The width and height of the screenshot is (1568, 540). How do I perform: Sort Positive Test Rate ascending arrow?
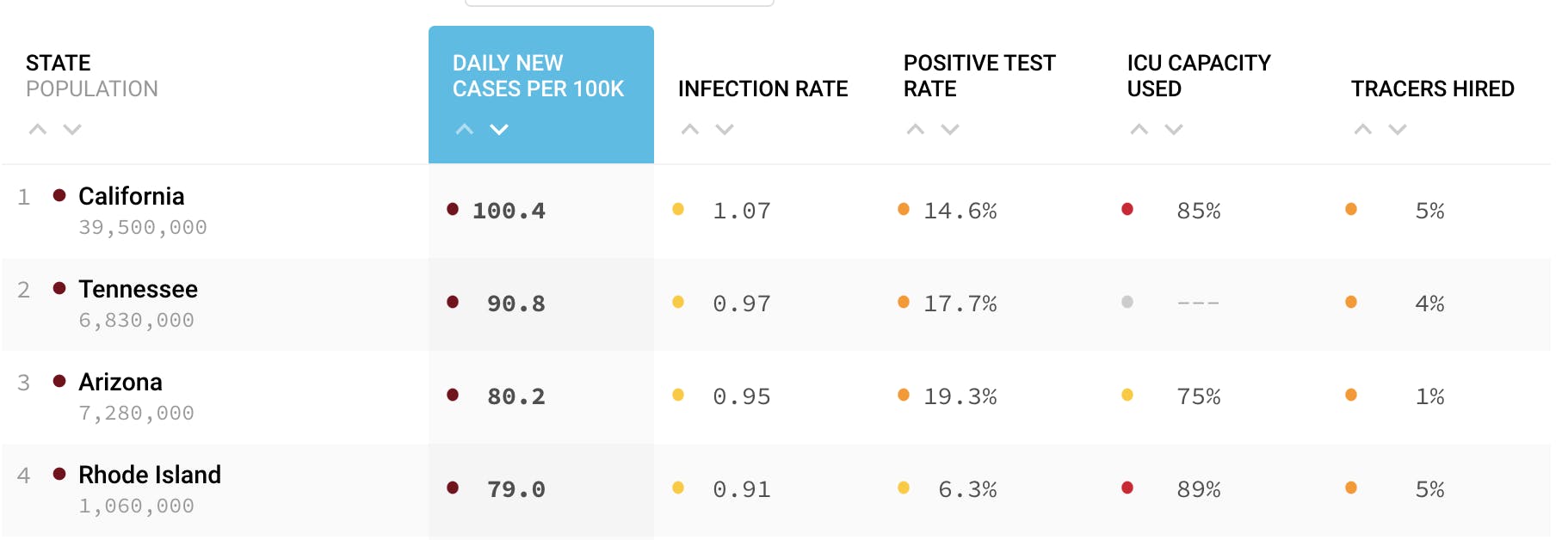tap(916, 130)
